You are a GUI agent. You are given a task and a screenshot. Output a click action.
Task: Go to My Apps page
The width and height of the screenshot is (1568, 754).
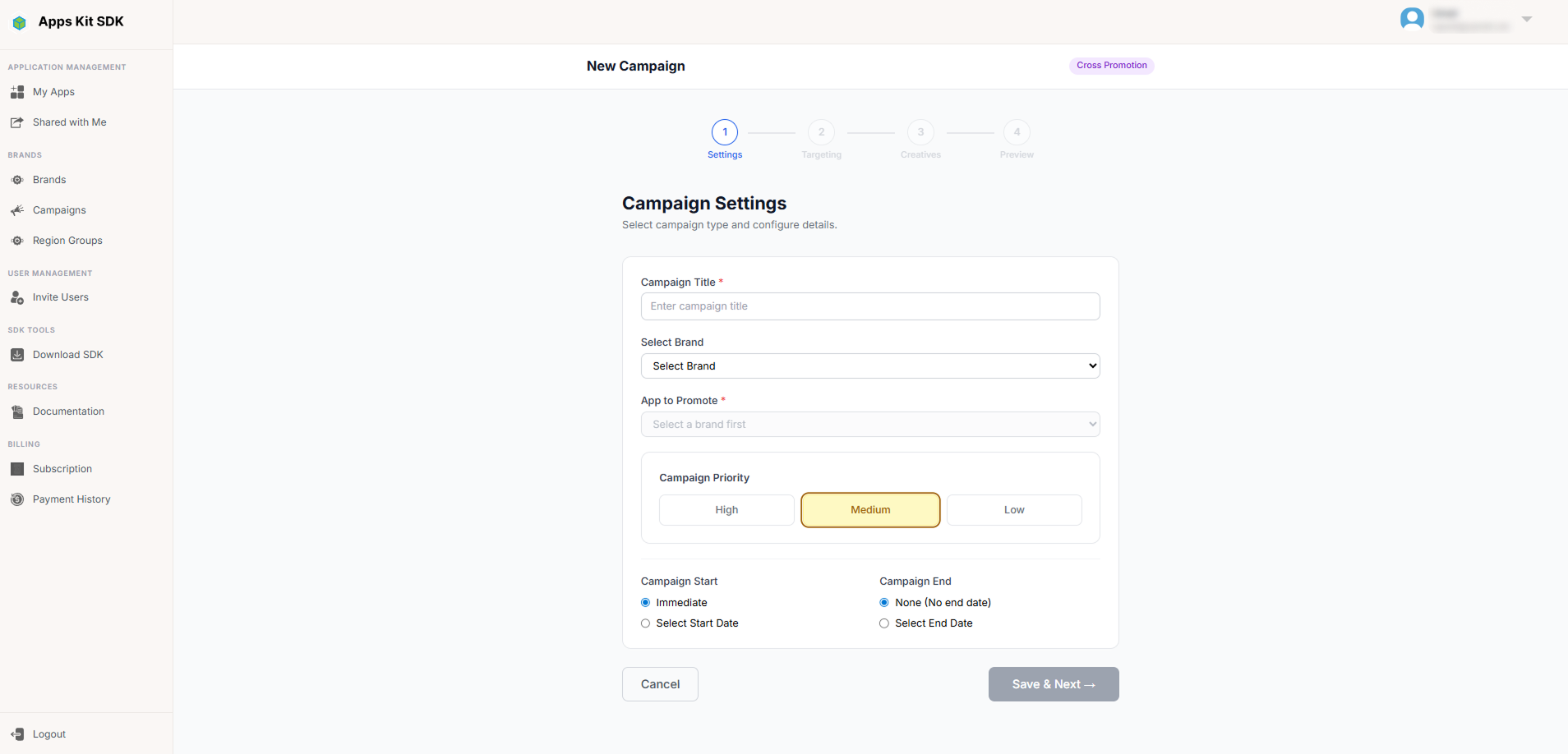[x=53, y=92]
